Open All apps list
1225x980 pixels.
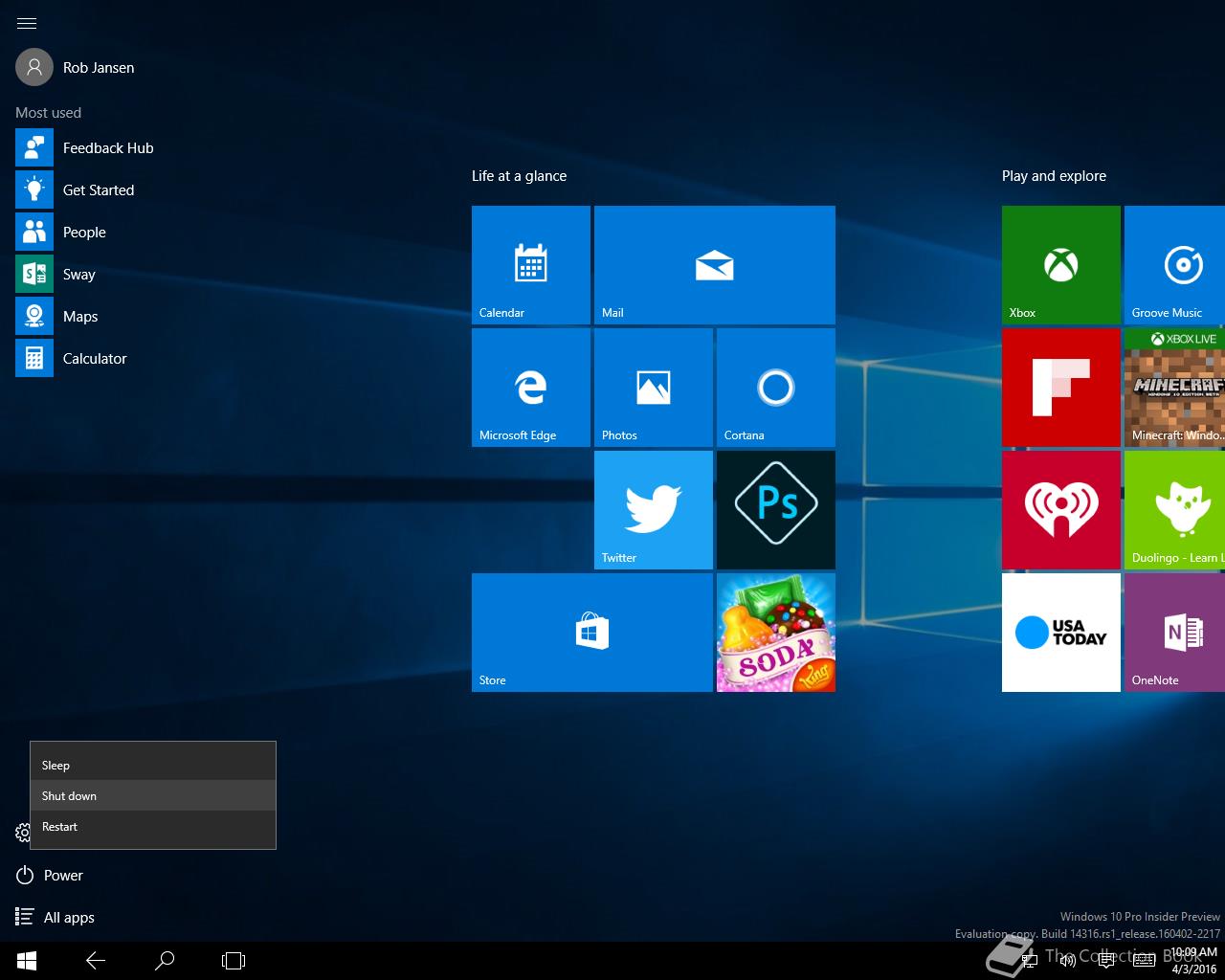(56, 918)
